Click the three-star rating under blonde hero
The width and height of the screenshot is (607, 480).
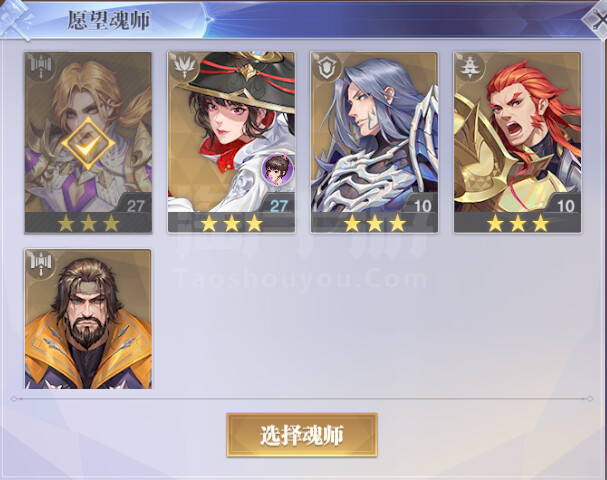click(88, 223)
